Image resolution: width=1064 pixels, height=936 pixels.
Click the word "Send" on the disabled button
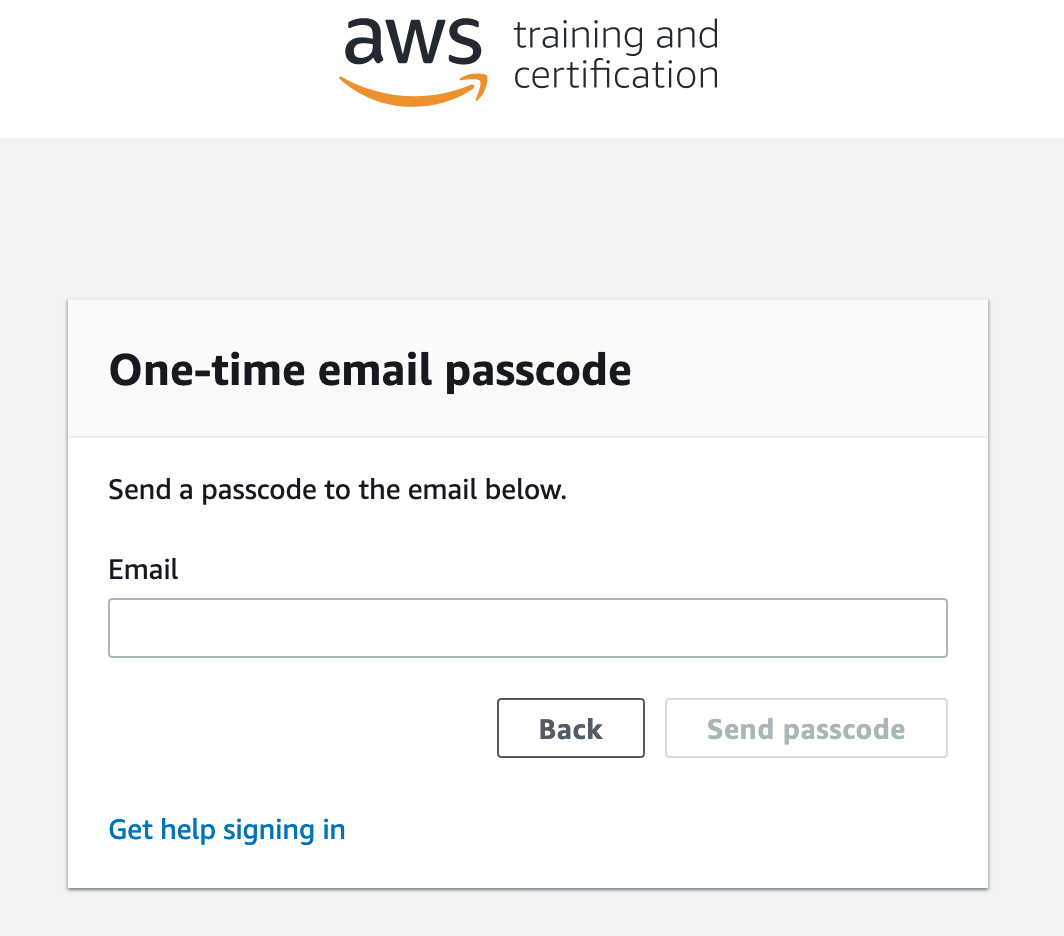(x=740, y=729)
